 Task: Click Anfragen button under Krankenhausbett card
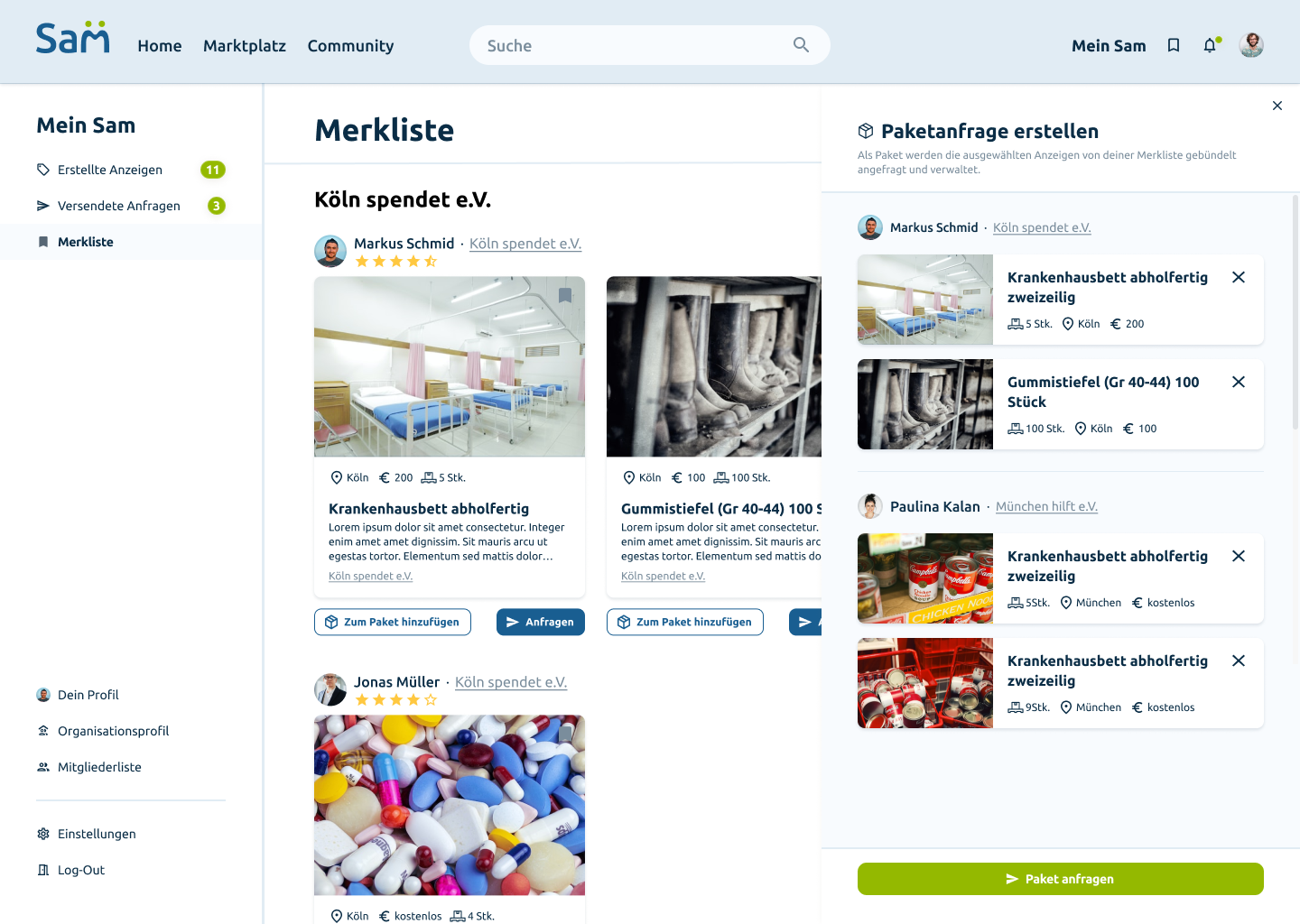click(x=541, y=622)
